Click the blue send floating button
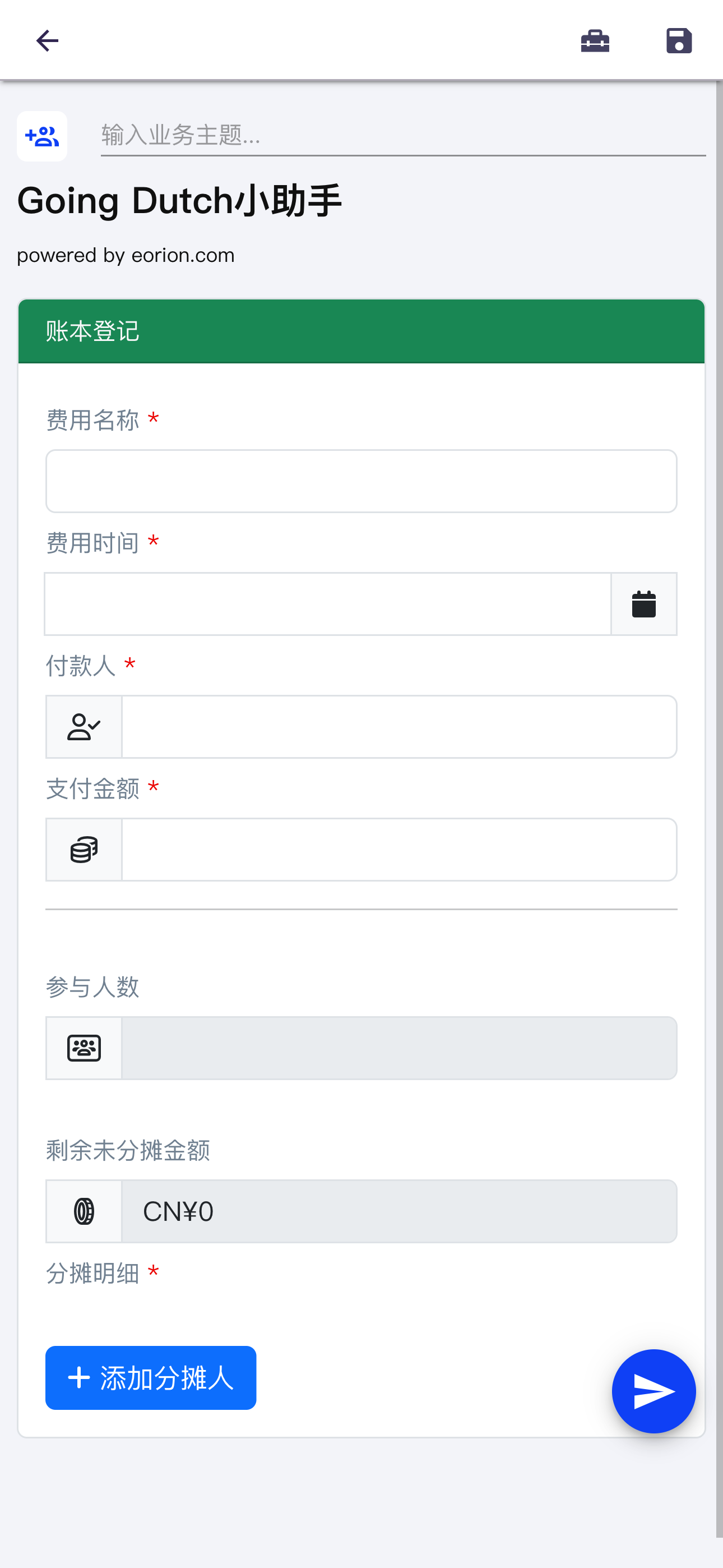 pyautogui.click(x=654, y=1391)
